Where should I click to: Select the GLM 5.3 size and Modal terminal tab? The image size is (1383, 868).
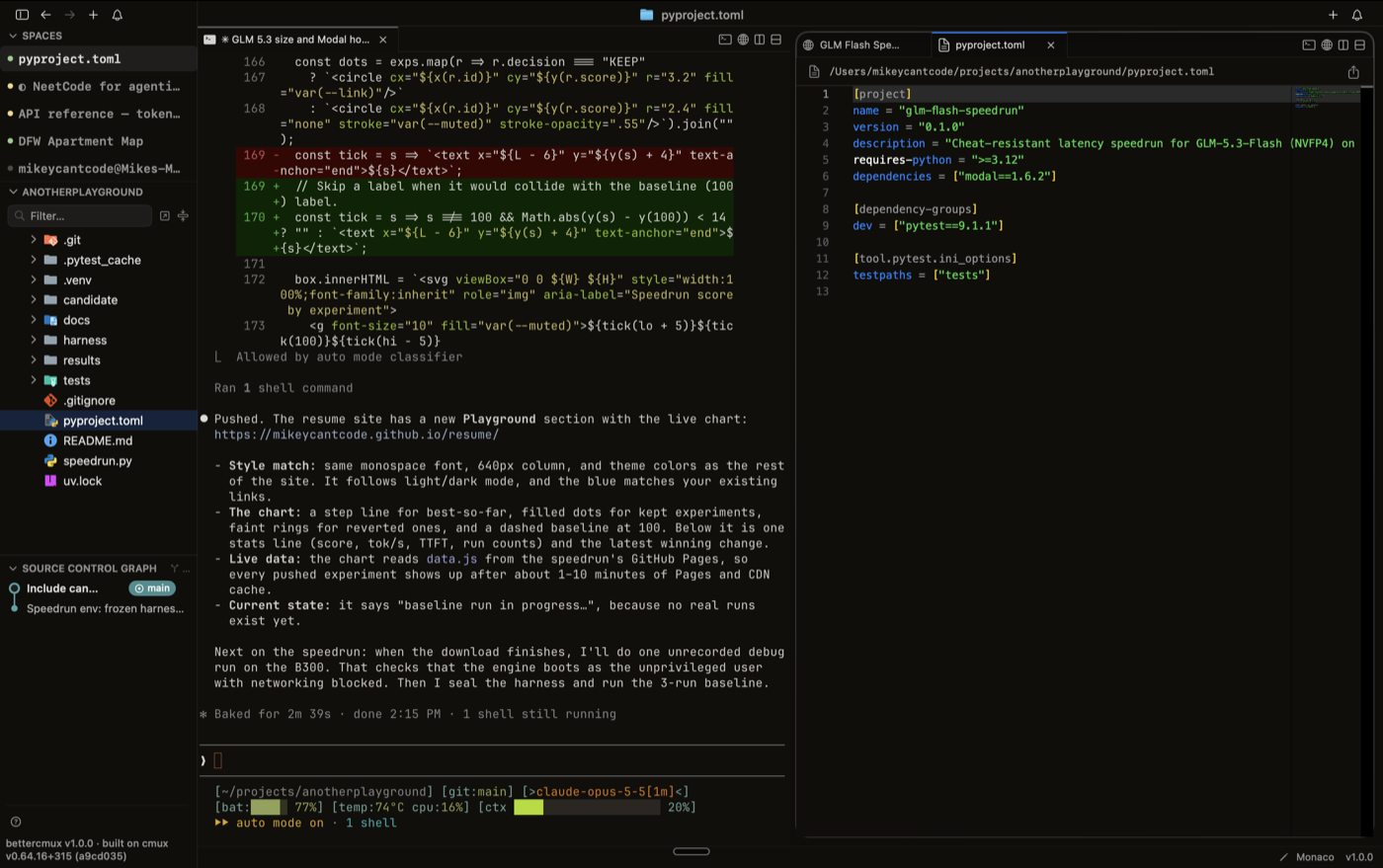coord(296,39)
